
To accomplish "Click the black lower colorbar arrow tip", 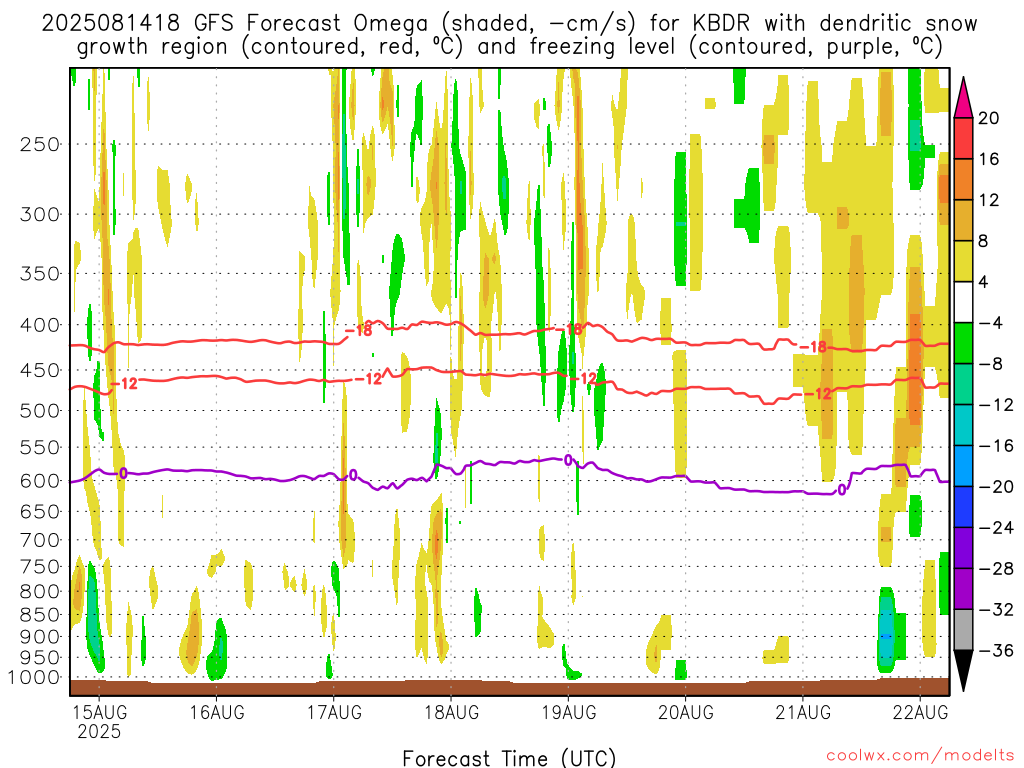I will pyautogui.click(x=963, y=671).
